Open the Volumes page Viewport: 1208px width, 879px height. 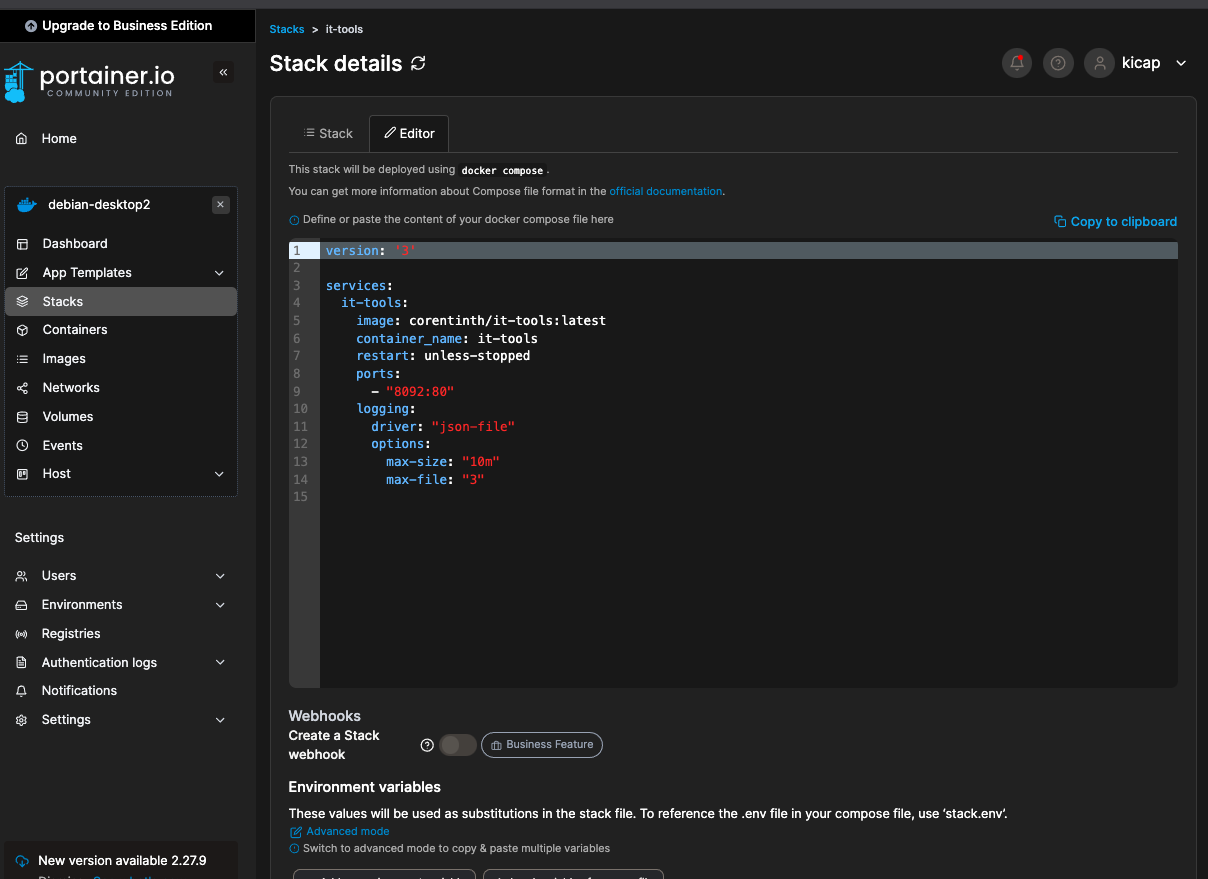(121, 417)
